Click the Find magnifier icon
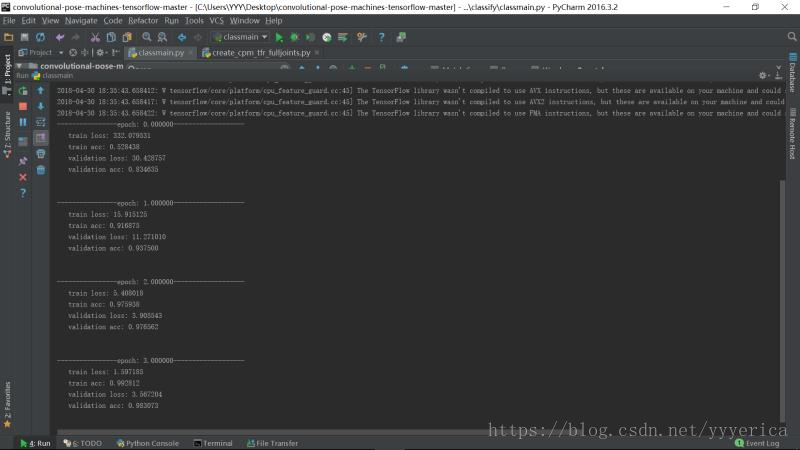Image resolution: width=800 pixels, height=450 pixels. pos(146,37)
